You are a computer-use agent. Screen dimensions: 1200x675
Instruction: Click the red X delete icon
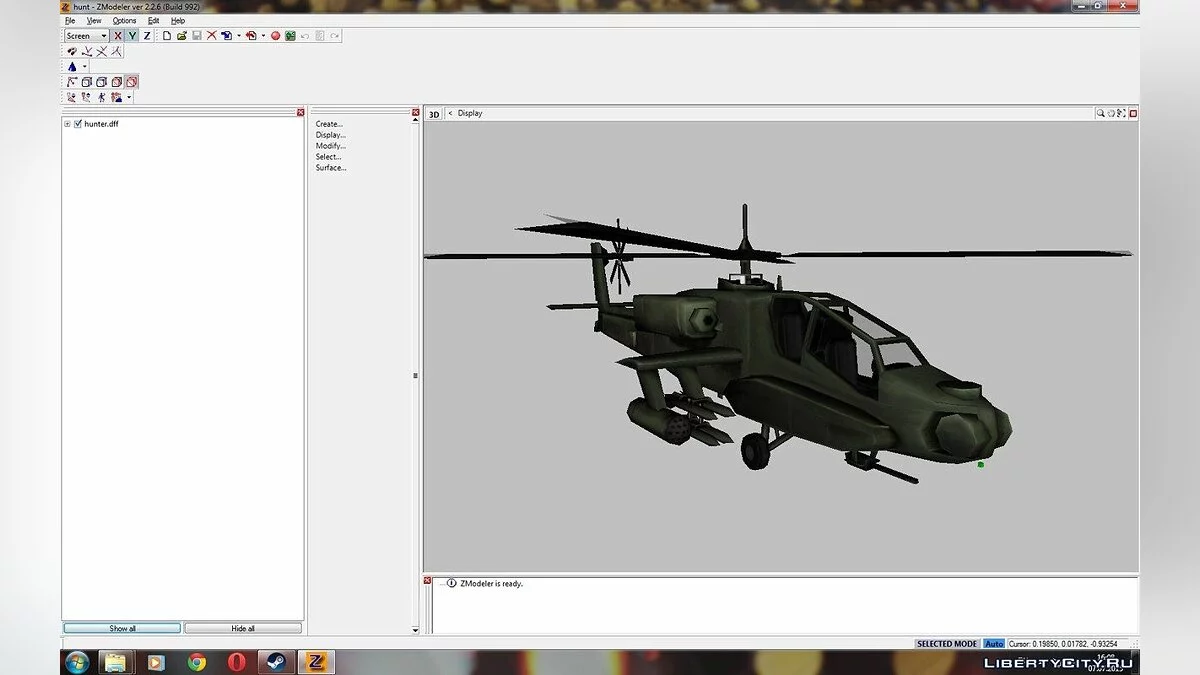[x=211, y=36]
